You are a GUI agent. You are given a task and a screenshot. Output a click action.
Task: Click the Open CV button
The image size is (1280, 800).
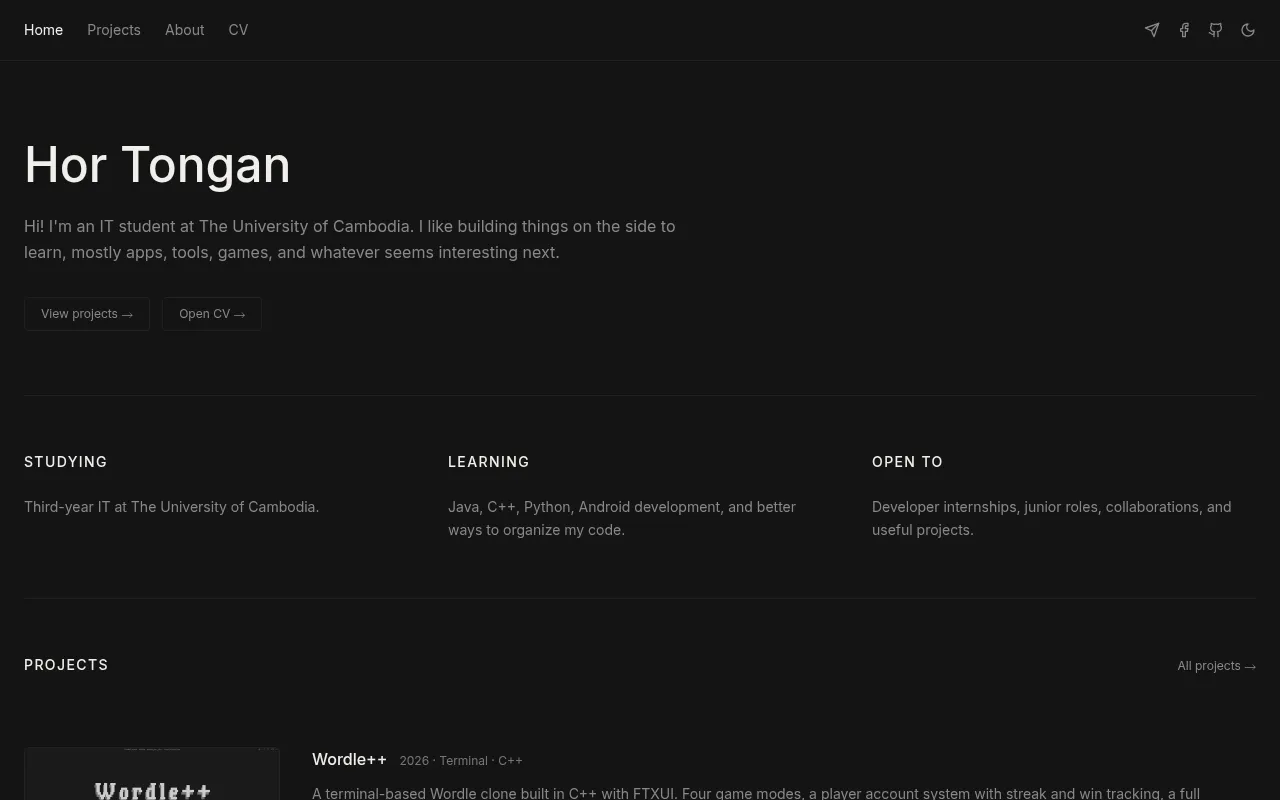(212, 314)
